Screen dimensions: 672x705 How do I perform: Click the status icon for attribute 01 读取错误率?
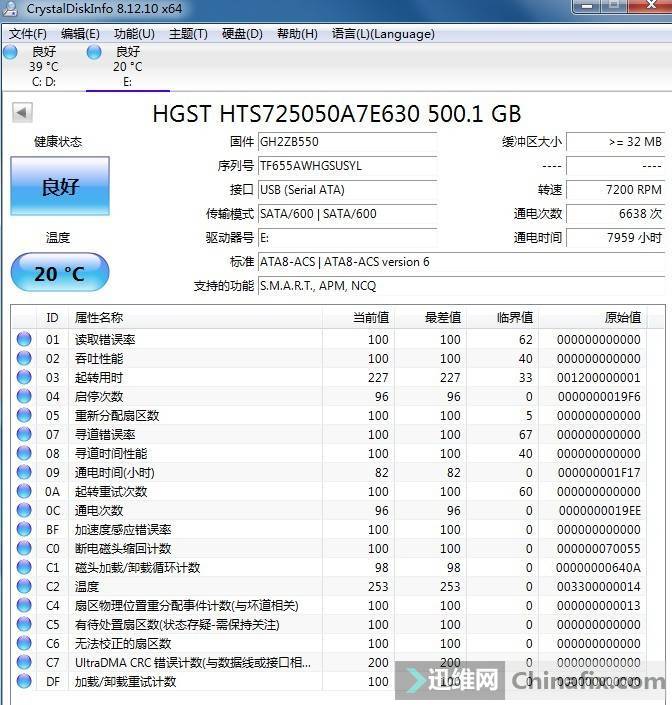click(x=24, y=340)
